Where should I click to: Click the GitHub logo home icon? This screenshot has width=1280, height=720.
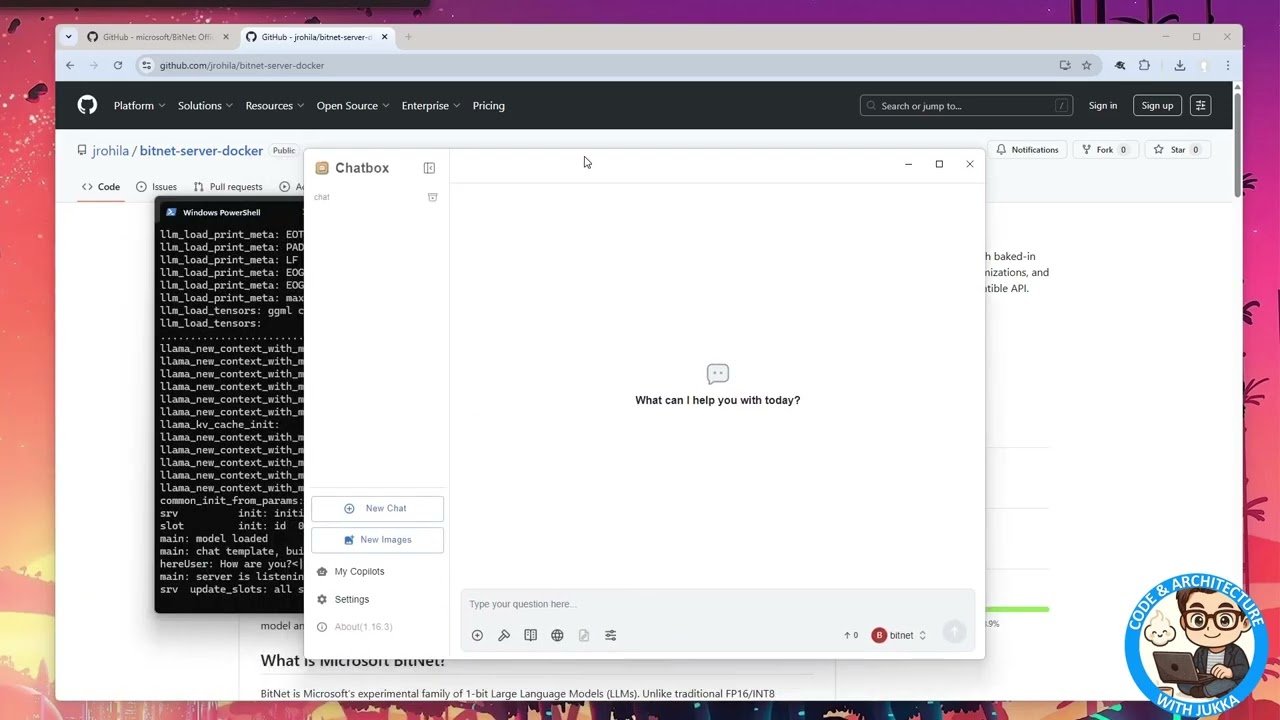click(88, 105)
